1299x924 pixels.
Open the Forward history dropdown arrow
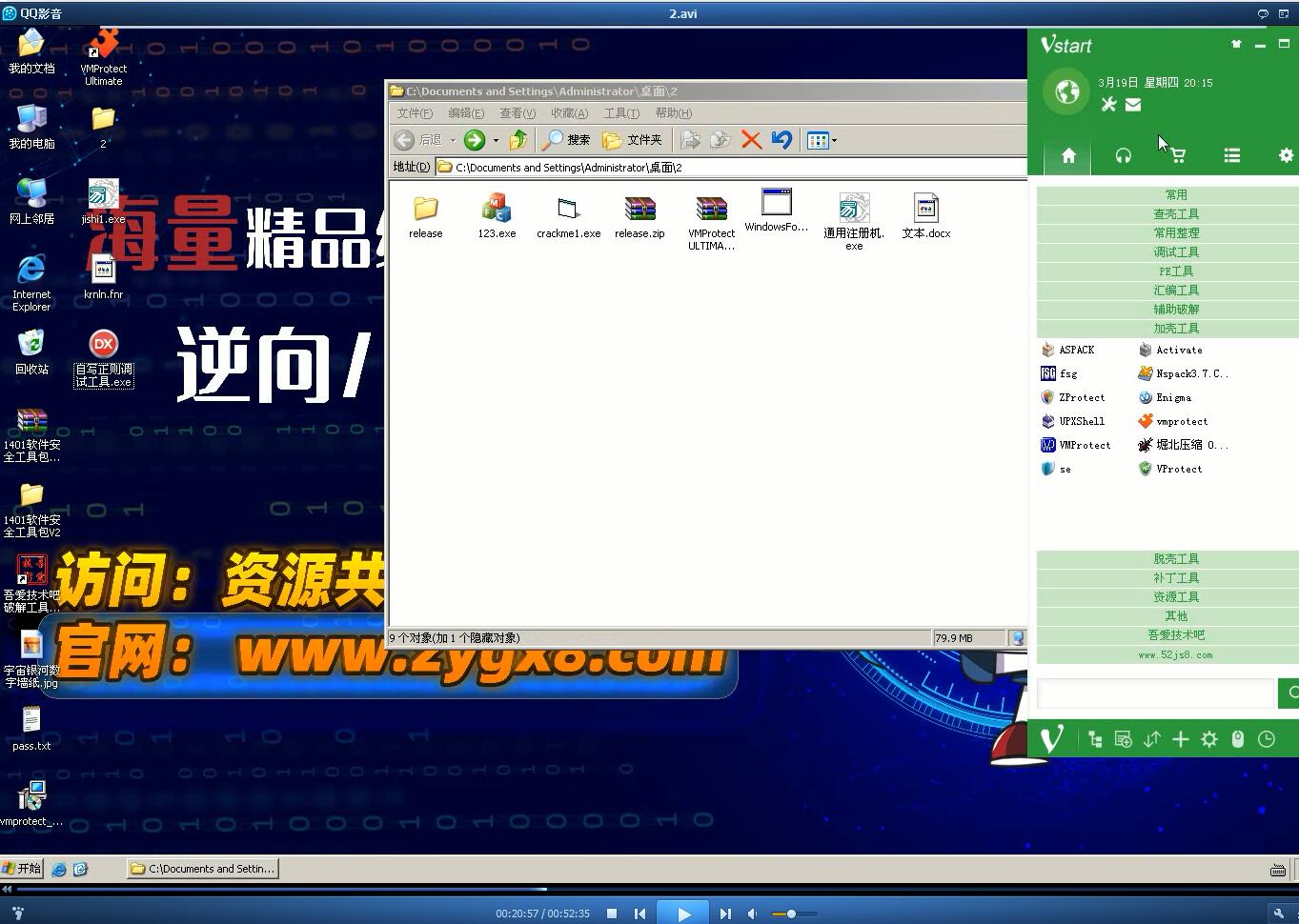(x=496, y=141)
